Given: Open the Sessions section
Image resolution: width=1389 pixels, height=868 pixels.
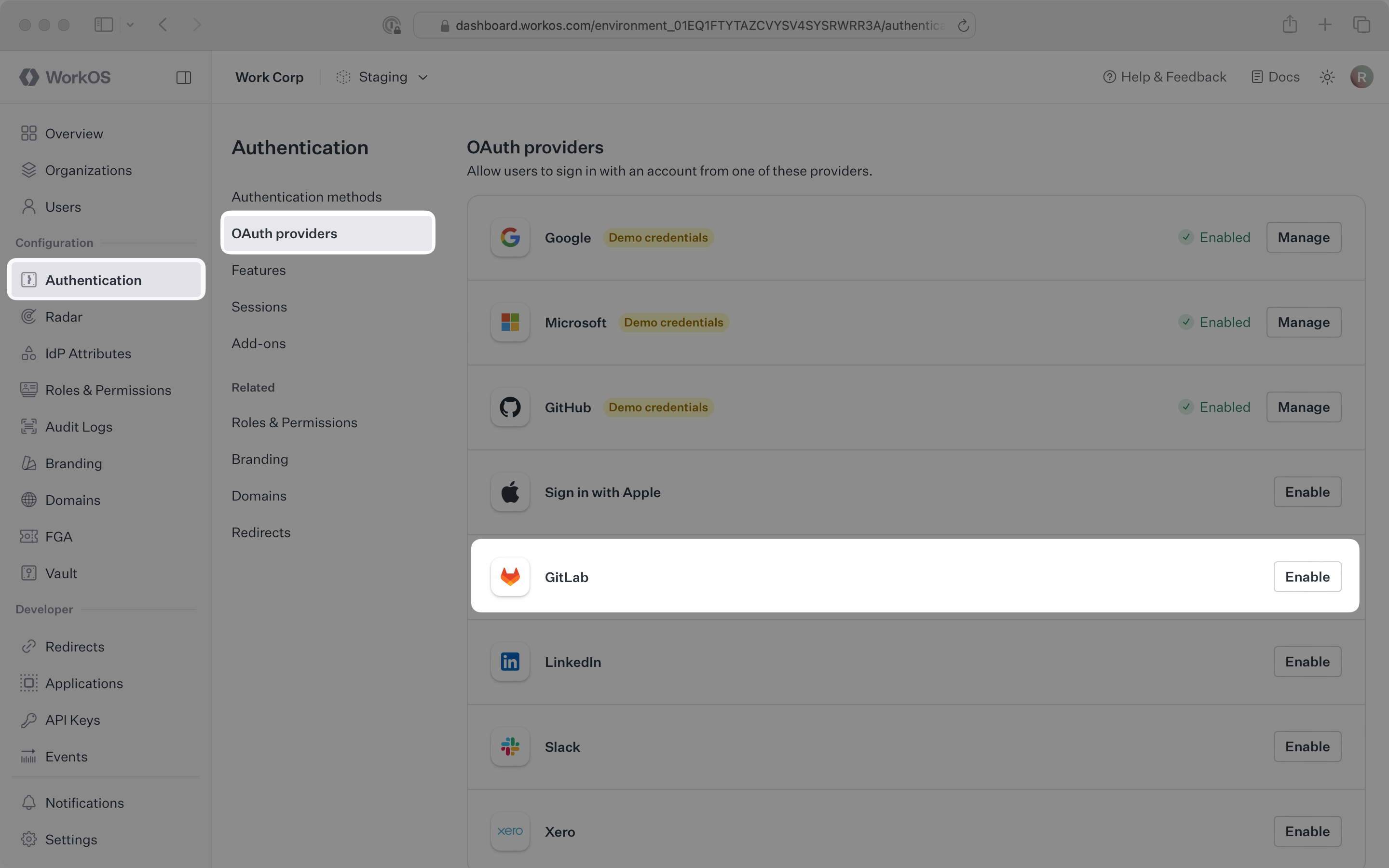Looking at the screenshot, I should (259, 307).
